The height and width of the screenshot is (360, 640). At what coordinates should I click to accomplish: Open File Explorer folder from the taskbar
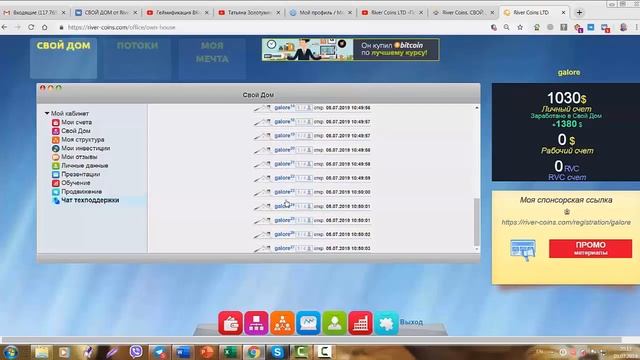pos(41,352)
